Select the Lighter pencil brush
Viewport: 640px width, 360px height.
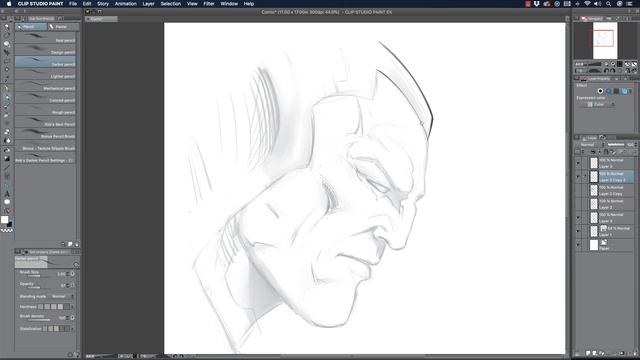click(45, 74)
